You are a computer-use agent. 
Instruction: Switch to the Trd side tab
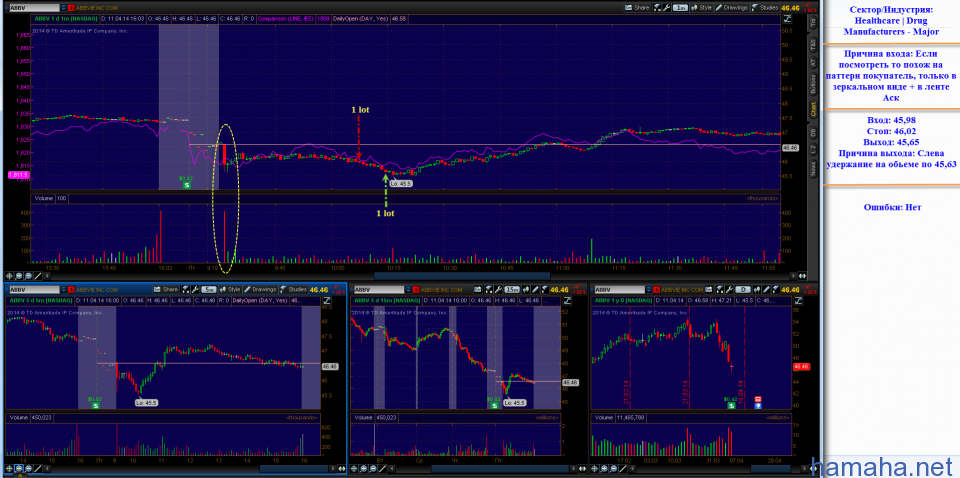[812, 23]
